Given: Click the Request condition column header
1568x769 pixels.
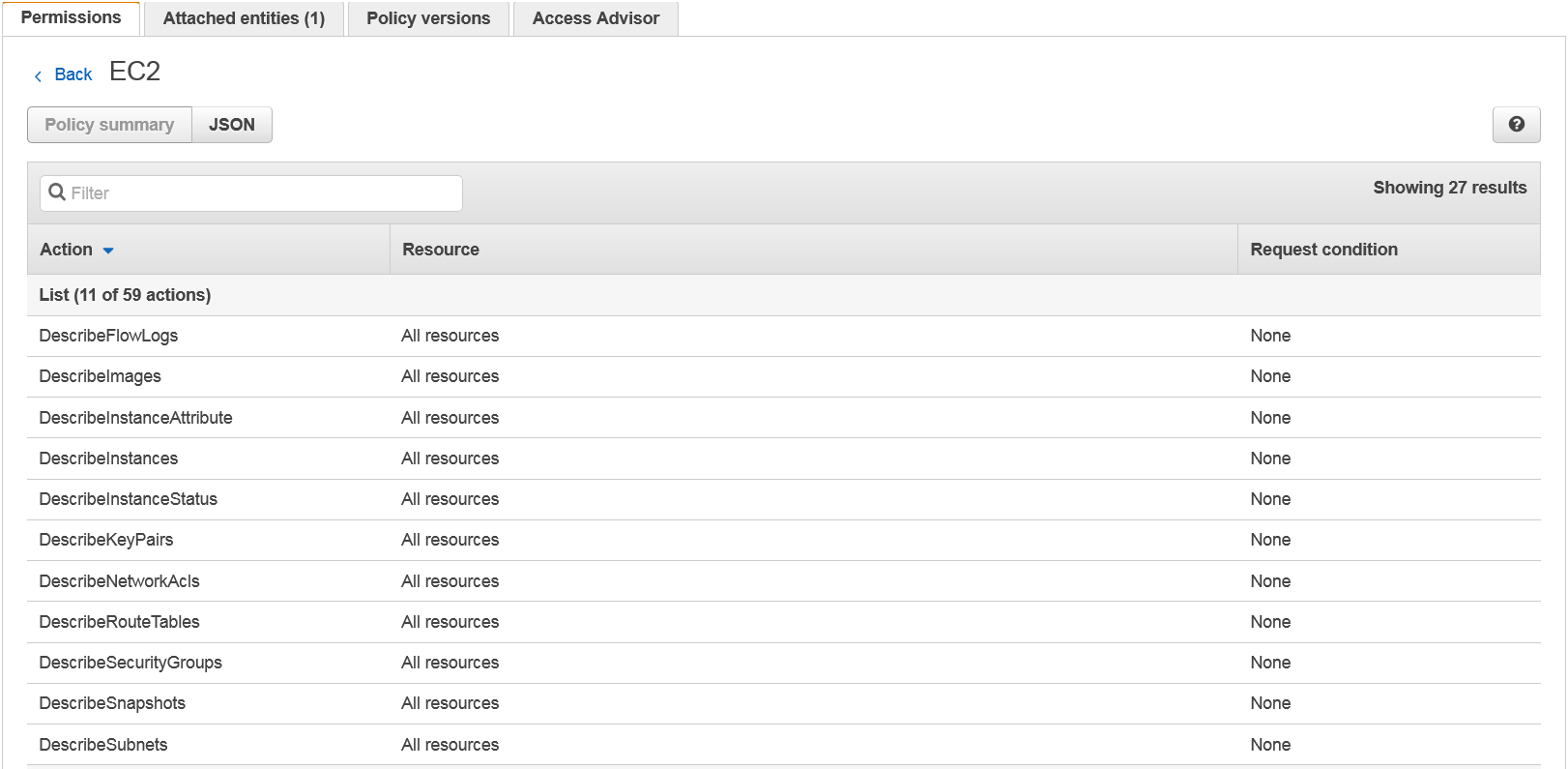Looking at the screenshot, I should point(1323,250).
